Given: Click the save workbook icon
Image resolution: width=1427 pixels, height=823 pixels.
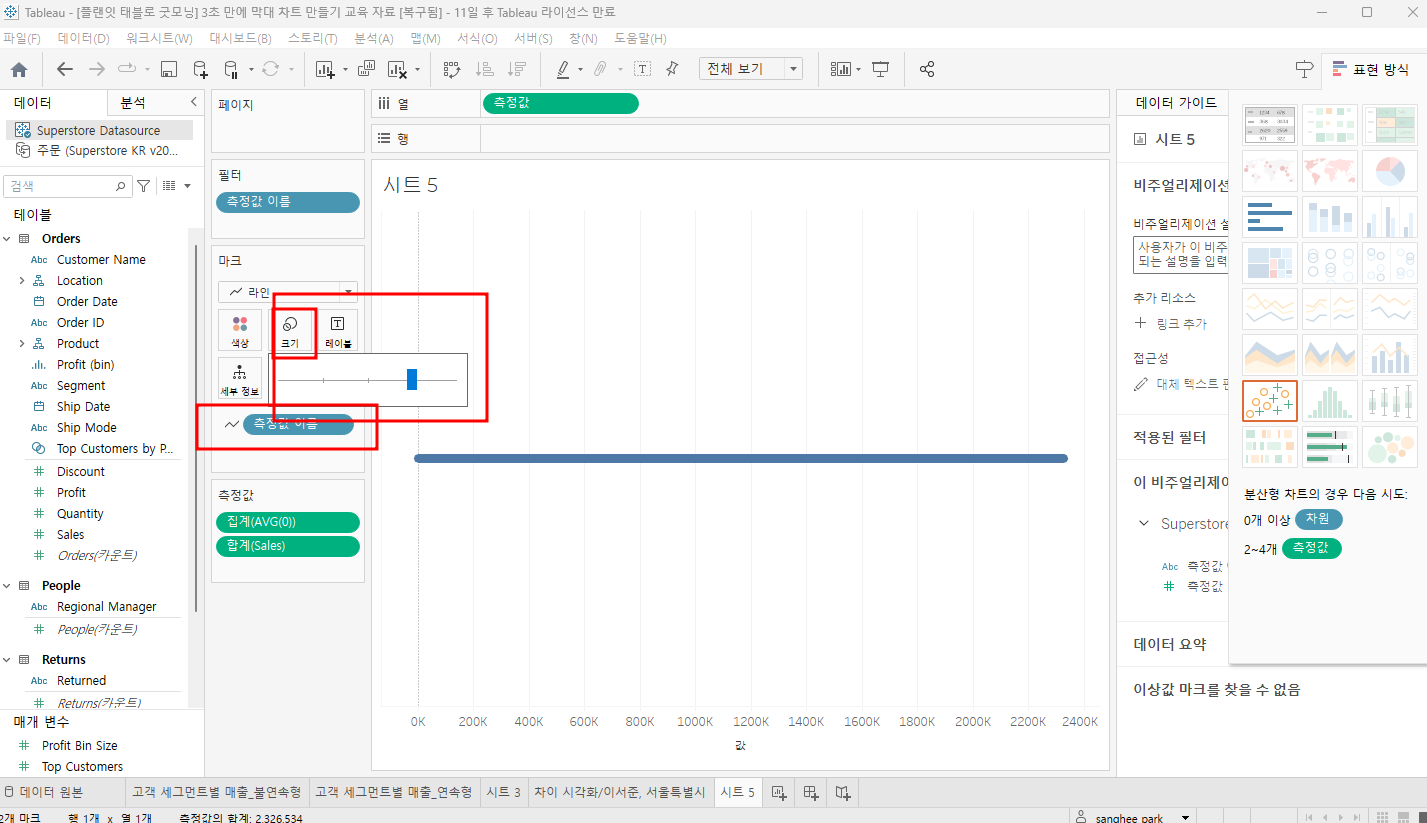Looking at the screenshot, I should tap(169, 69).
